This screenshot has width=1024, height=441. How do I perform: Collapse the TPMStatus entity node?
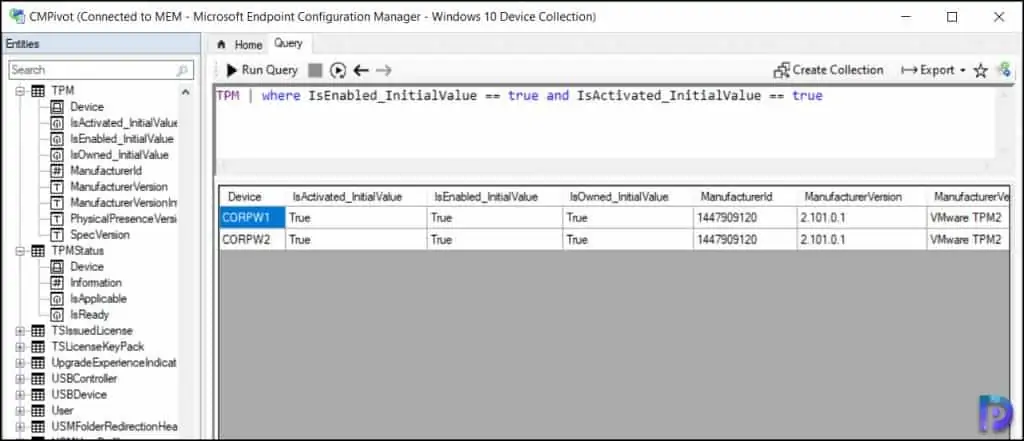pos(20,251)
